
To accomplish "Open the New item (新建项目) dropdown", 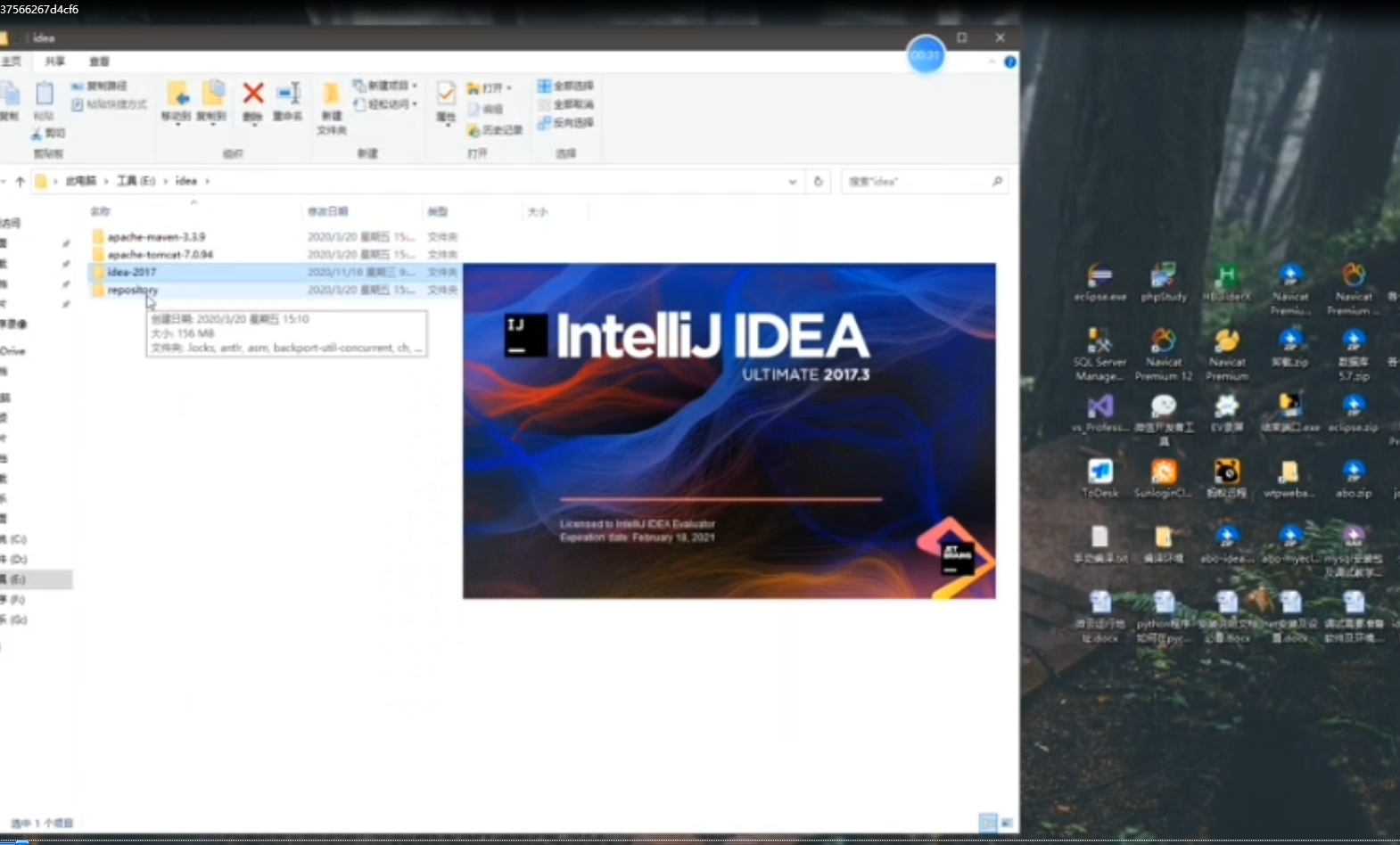I will (x=385, y=86).
